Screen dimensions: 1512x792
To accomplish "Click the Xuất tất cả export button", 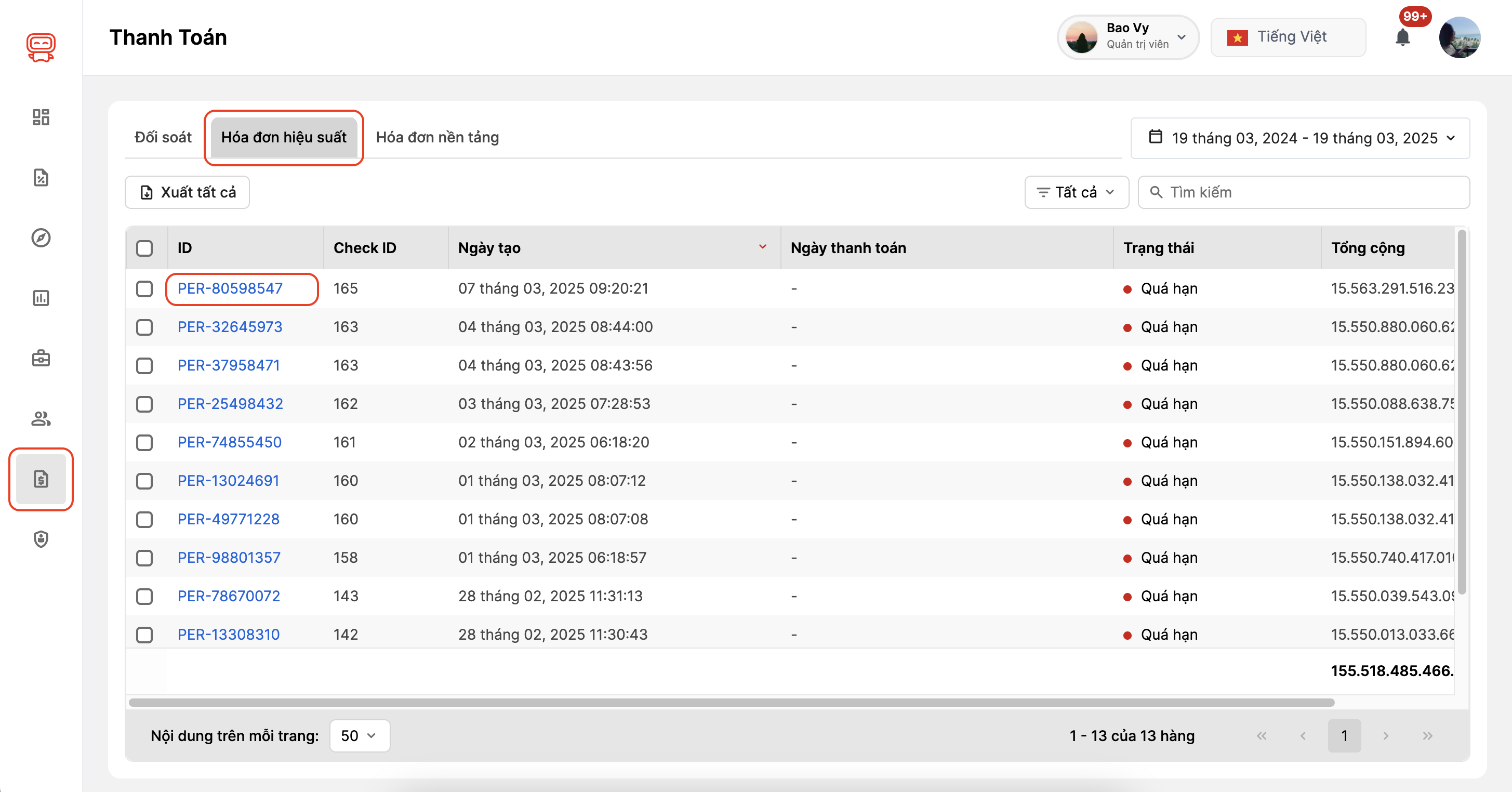I will tap(187, 193).
